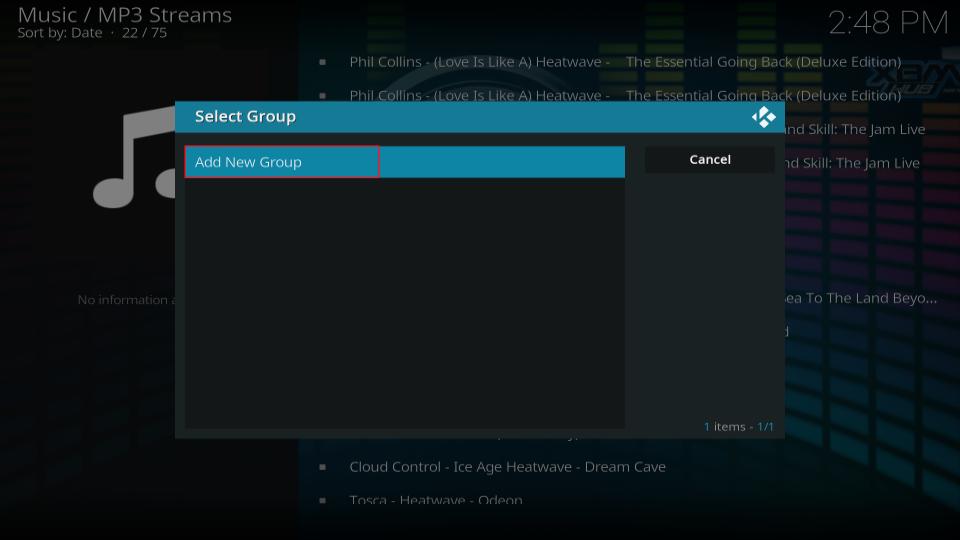Open Cloud Control - Ice Age Heatwave track
This screenshot has width=960, height=540.
(x=507, y=467)
